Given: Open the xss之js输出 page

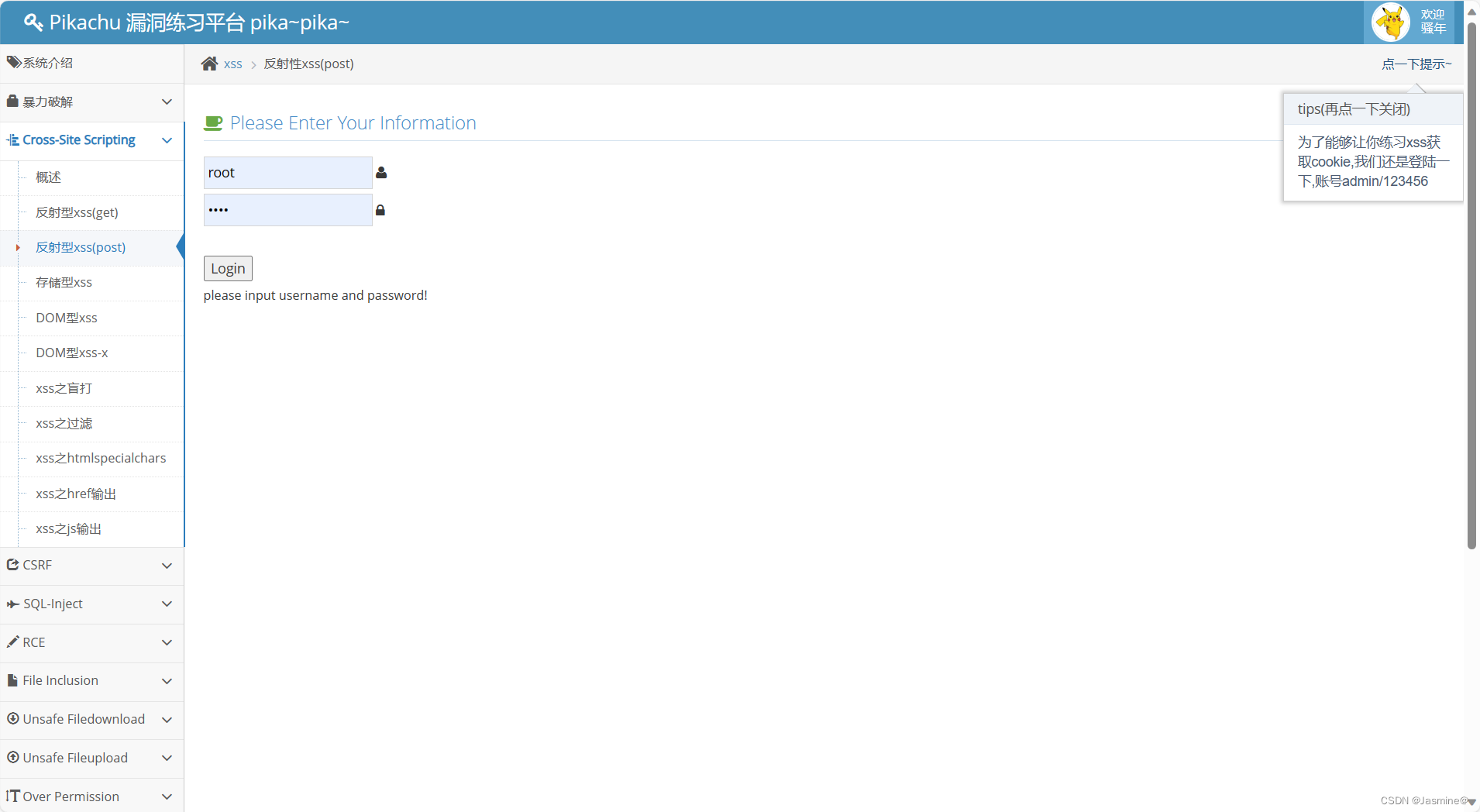Looking at the screenshot, I should pos(68,528).
